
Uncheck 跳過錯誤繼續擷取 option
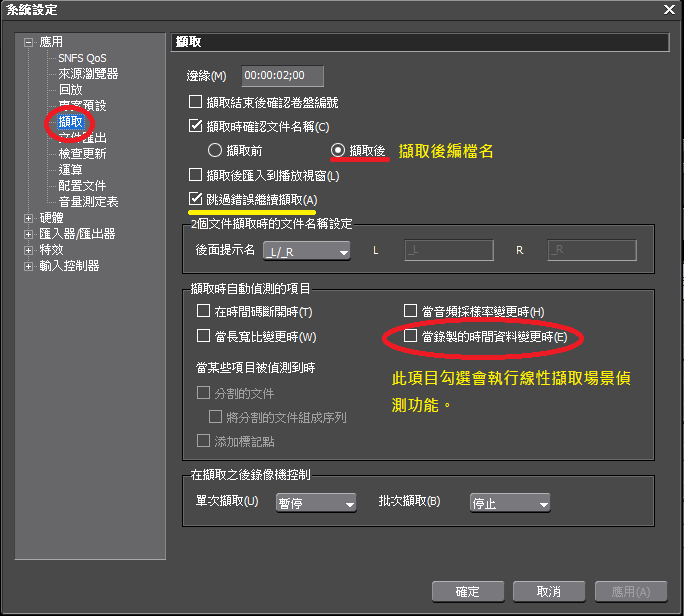[x=196, y=200]
